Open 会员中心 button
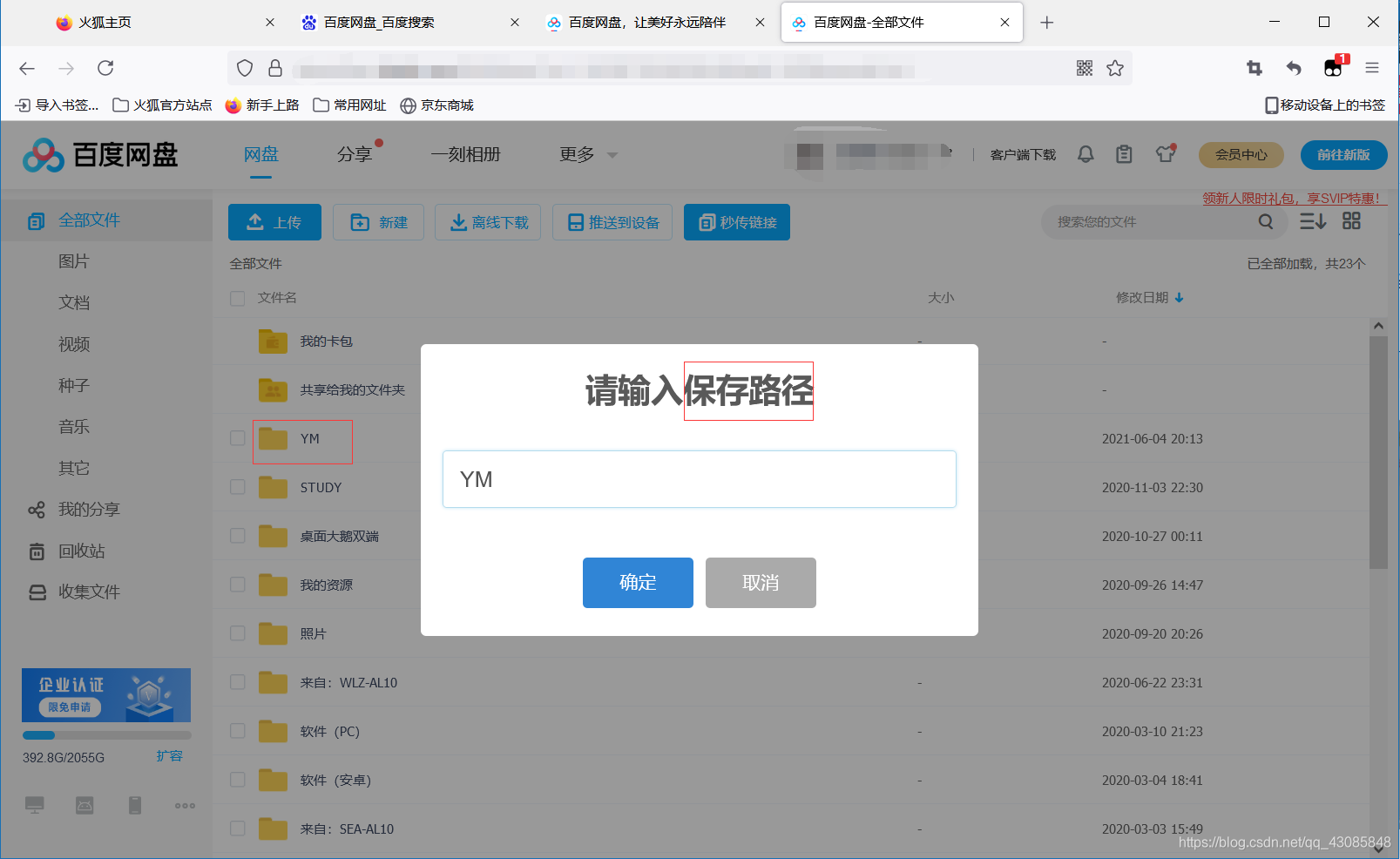Image resolution: width=1400 pixels, height=859 pixels. coord(1241,155)
